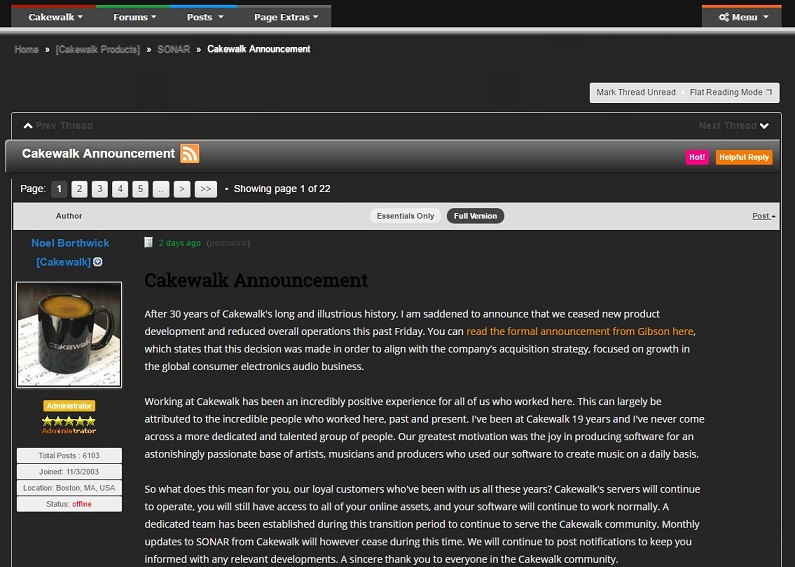795x567 pixels.
Task: Go to page 4 of thread
Action: [120, 189]
